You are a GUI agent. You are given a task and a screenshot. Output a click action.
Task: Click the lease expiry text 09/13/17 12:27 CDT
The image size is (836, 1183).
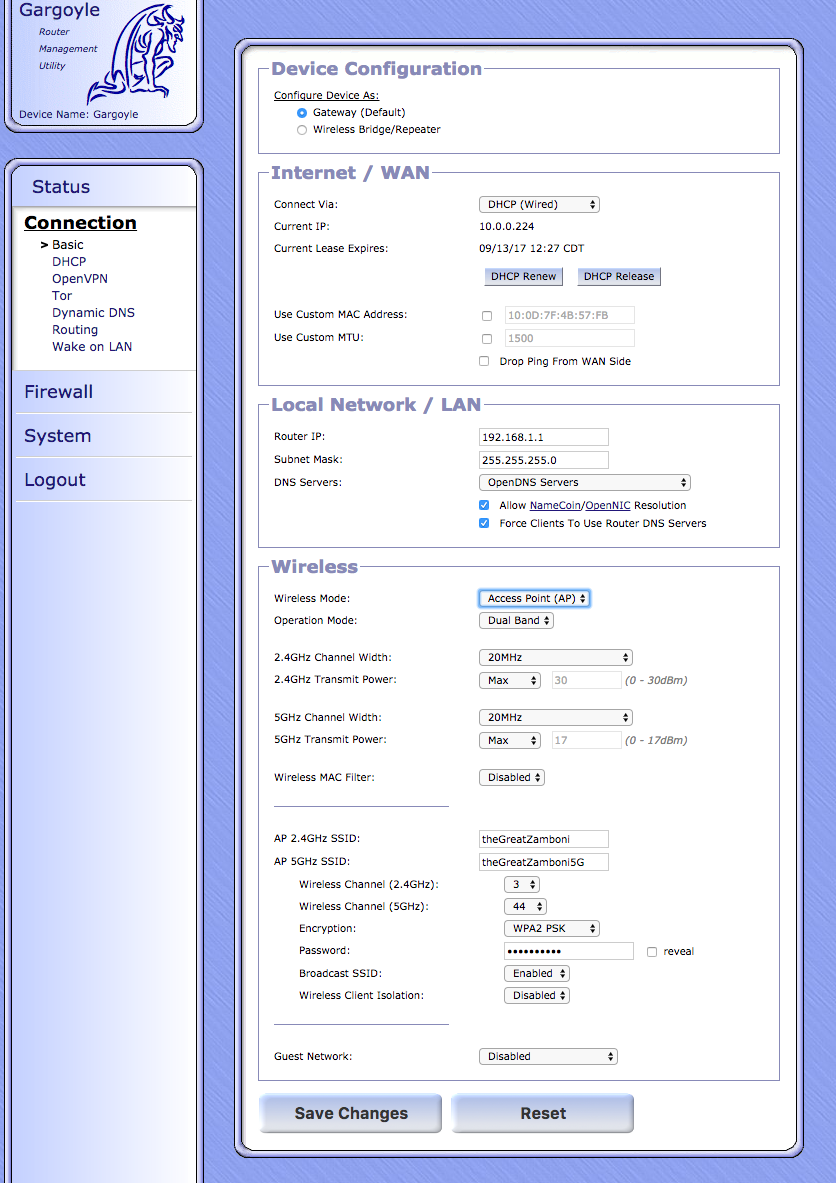[532, 248]
